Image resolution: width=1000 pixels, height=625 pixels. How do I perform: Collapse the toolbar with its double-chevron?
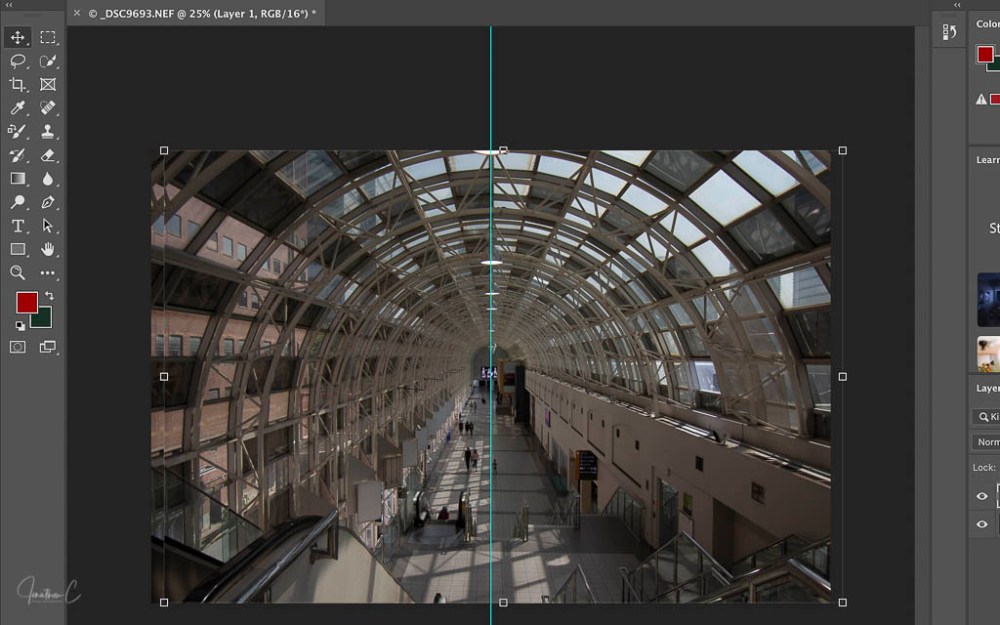pyautogui.click(x=9, y=8)
